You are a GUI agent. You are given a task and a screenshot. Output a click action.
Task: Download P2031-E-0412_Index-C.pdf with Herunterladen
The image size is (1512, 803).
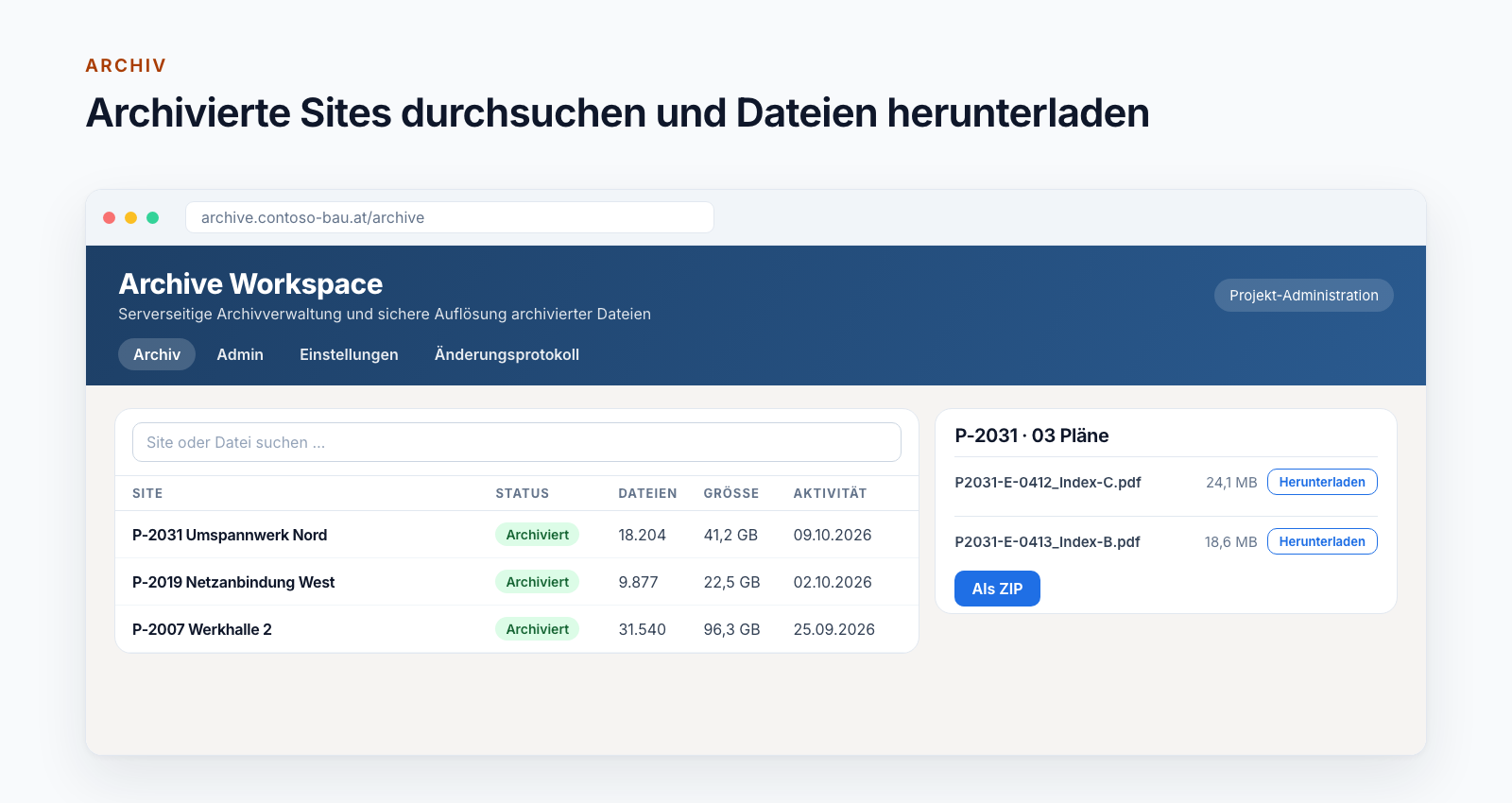point(1322,482)
